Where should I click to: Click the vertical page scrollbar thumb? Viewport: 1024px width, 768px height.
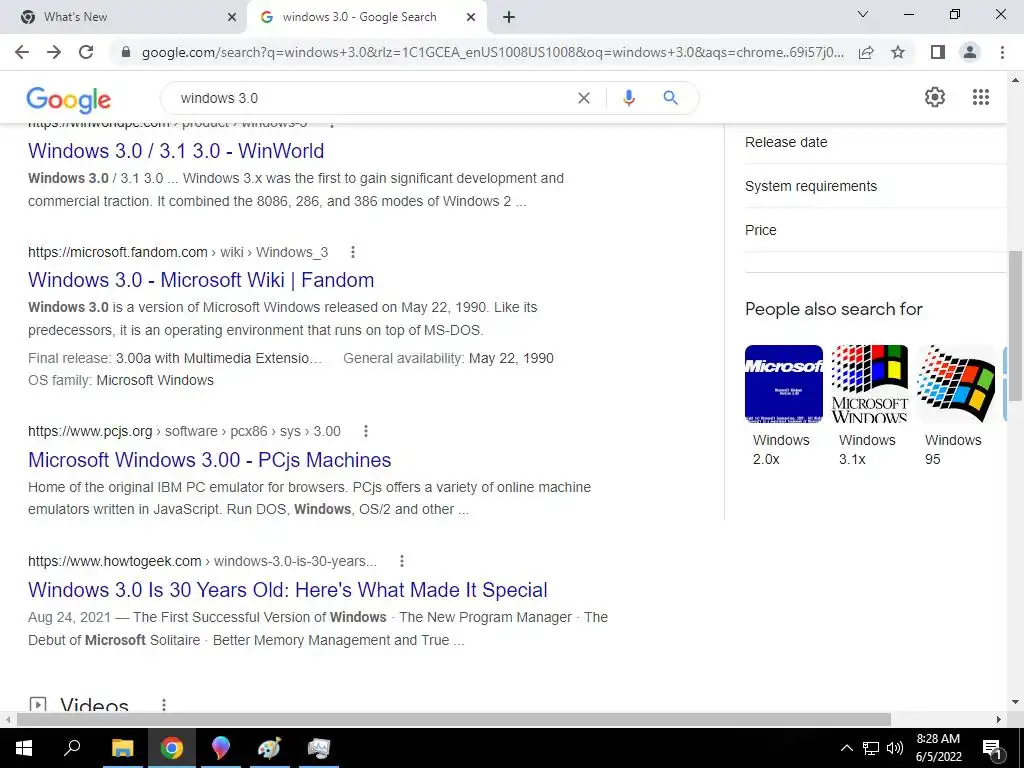1015,325
